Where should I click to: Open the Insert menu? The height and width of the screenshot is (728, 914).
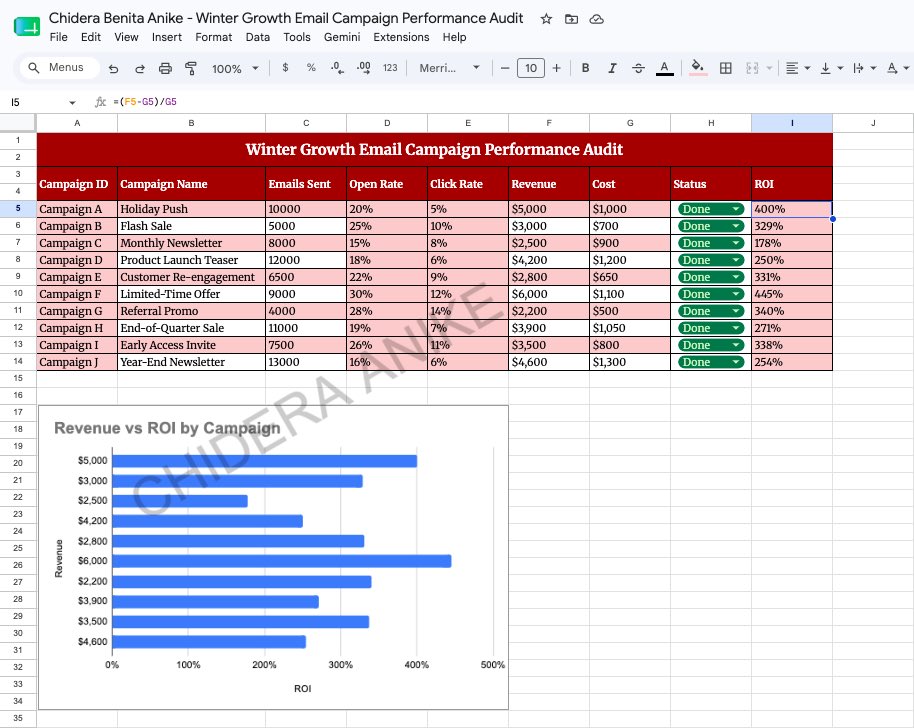[167, 37]
